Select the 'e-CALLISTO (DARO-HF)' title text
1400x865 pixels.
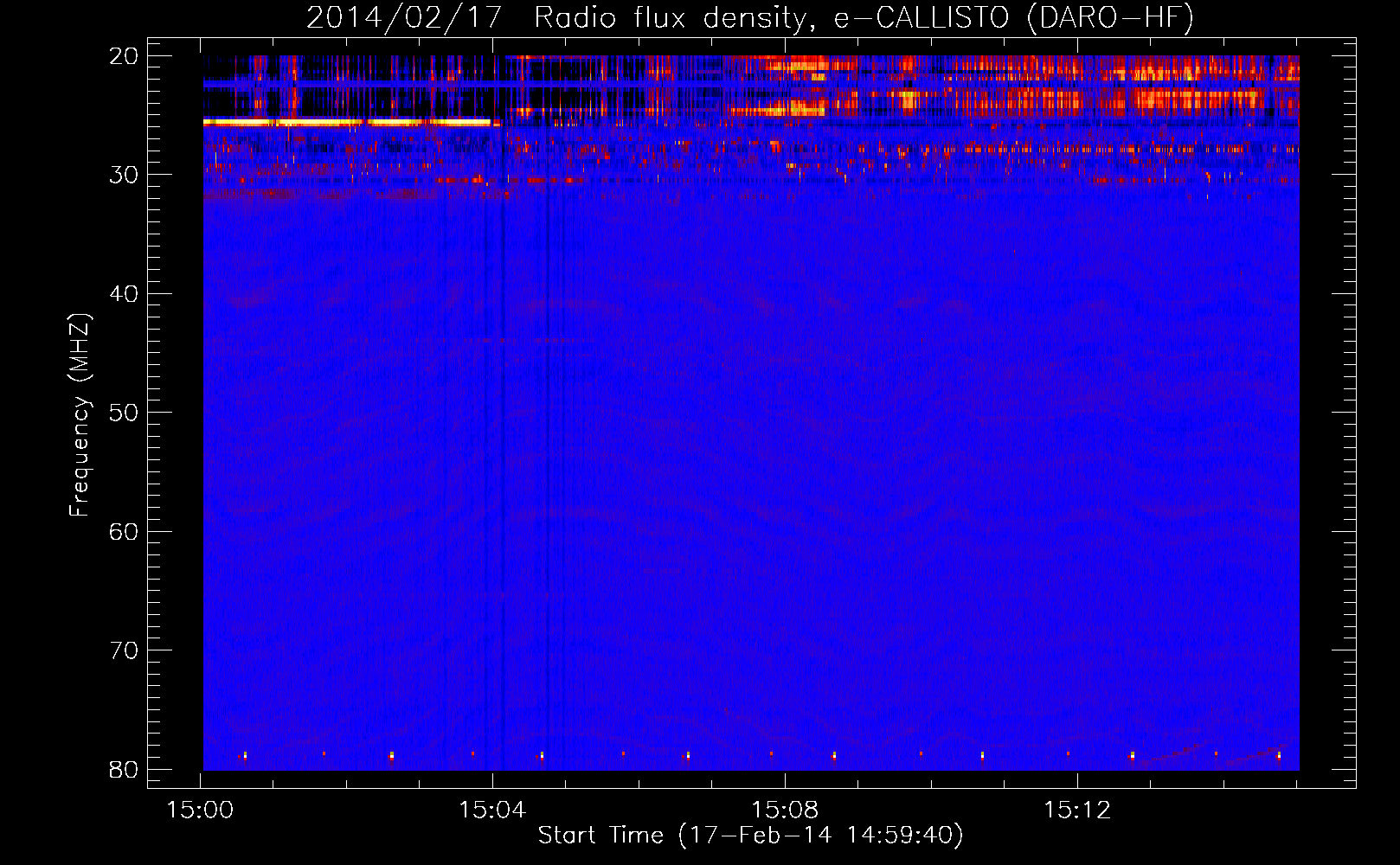click(x=1014, y=17)
